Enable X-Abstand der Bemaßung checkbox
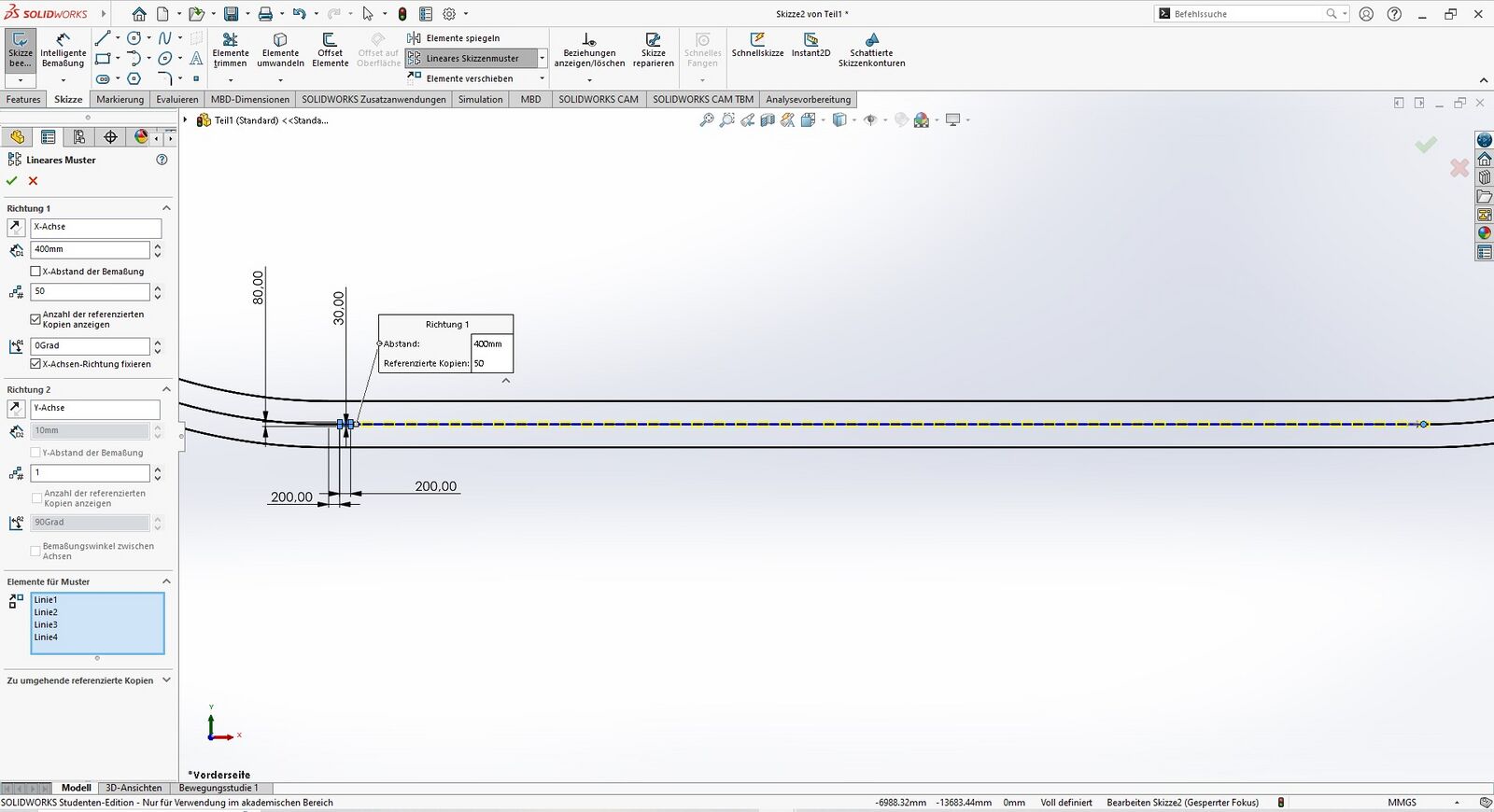The width and height of the screenshot is (1494, 812). (x=36, y=272)
